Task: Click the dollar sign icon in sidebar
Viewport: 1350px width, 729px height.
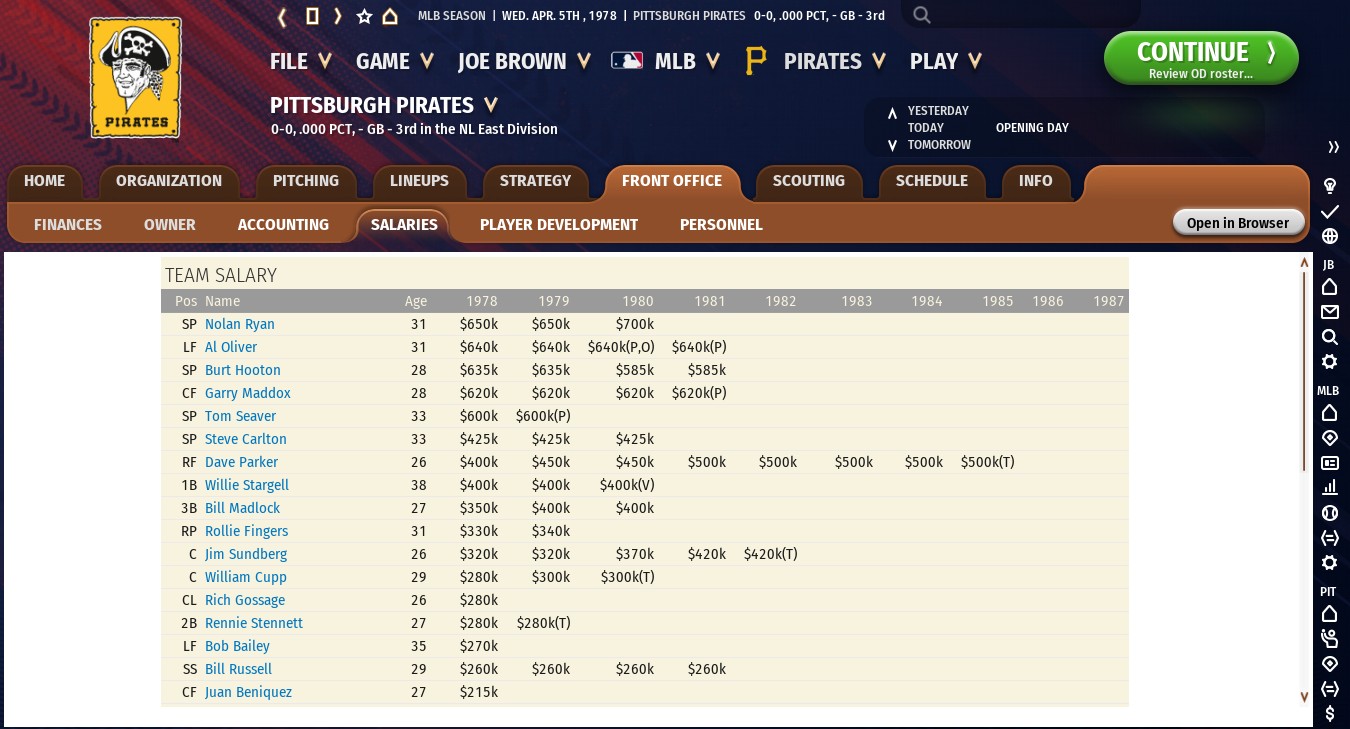Action: point(1330,713)
